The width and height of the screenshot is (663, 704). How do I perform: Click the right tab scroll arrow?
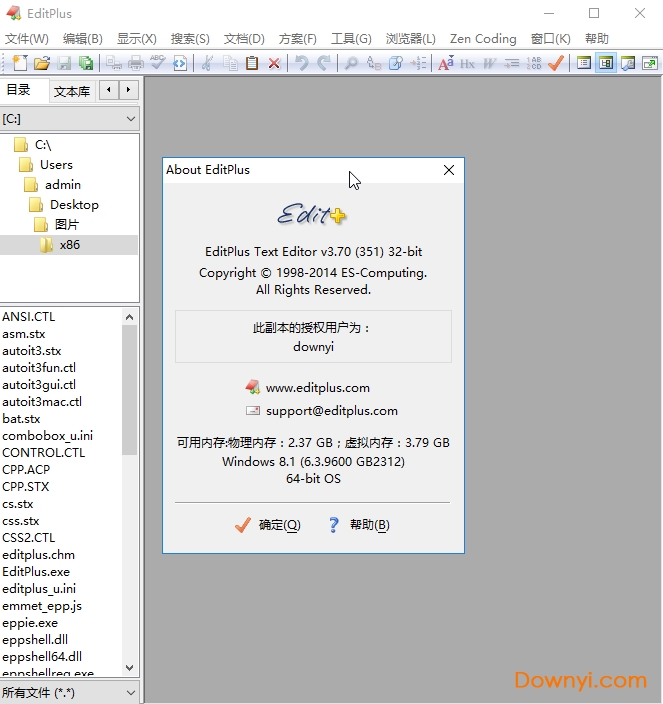tap(128, 90)
